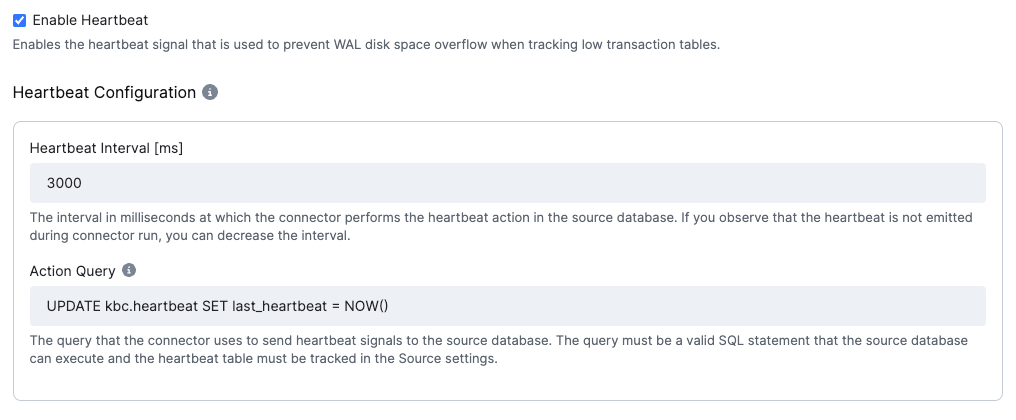Click the Enable Heartbeat label text
Viewport: 1016px width, 420px height.
(90, 21)
